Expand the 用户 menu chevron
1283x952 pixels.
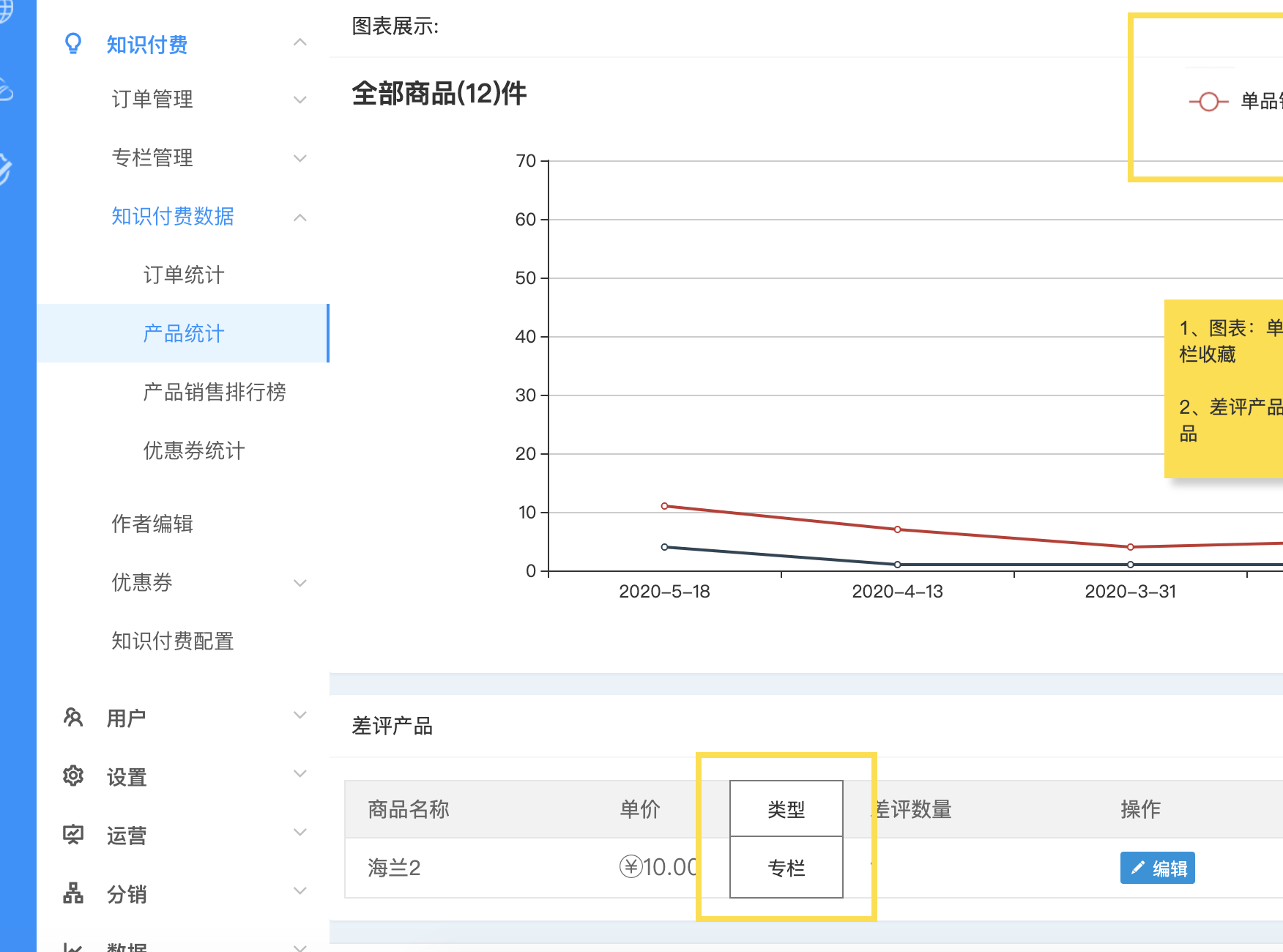pos(300,715)
